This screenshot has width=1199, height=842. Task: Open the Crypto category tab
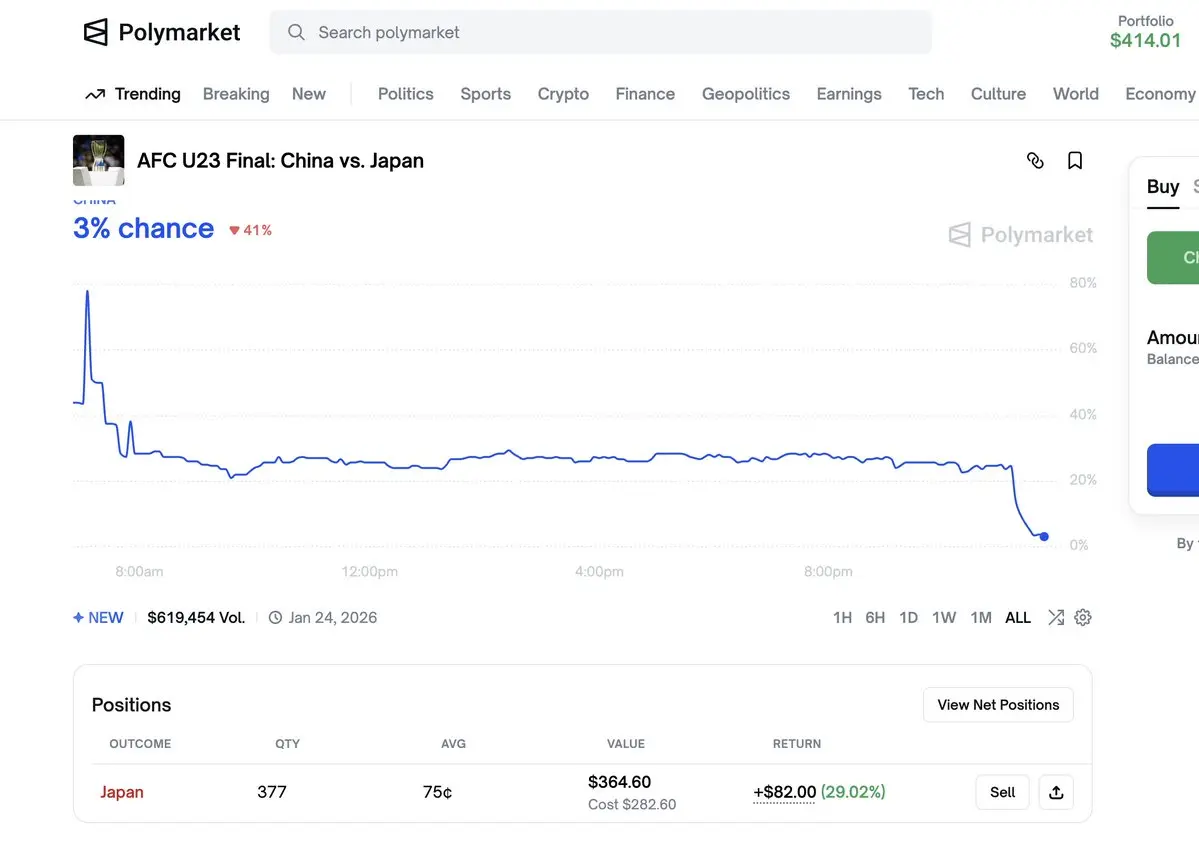pos(563,94)
